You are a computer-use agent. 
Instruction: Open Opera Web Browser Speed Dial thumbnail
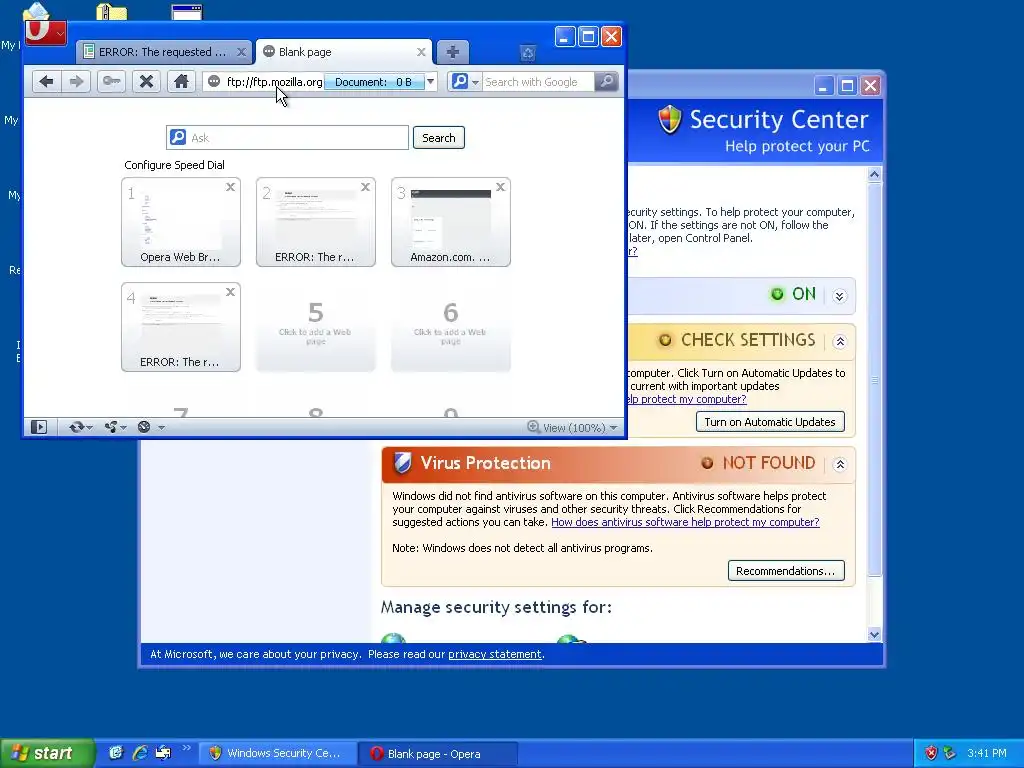[181, 222]
